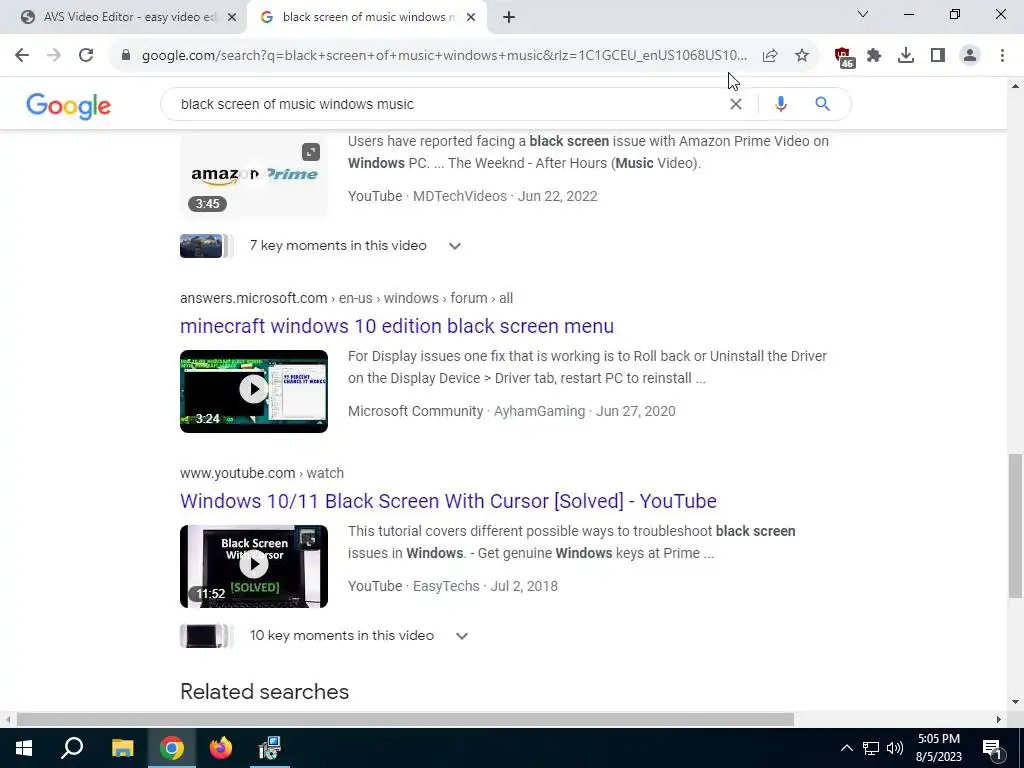Open Windows 10/11 Black Screen With Cursor link

click(448, 501)
